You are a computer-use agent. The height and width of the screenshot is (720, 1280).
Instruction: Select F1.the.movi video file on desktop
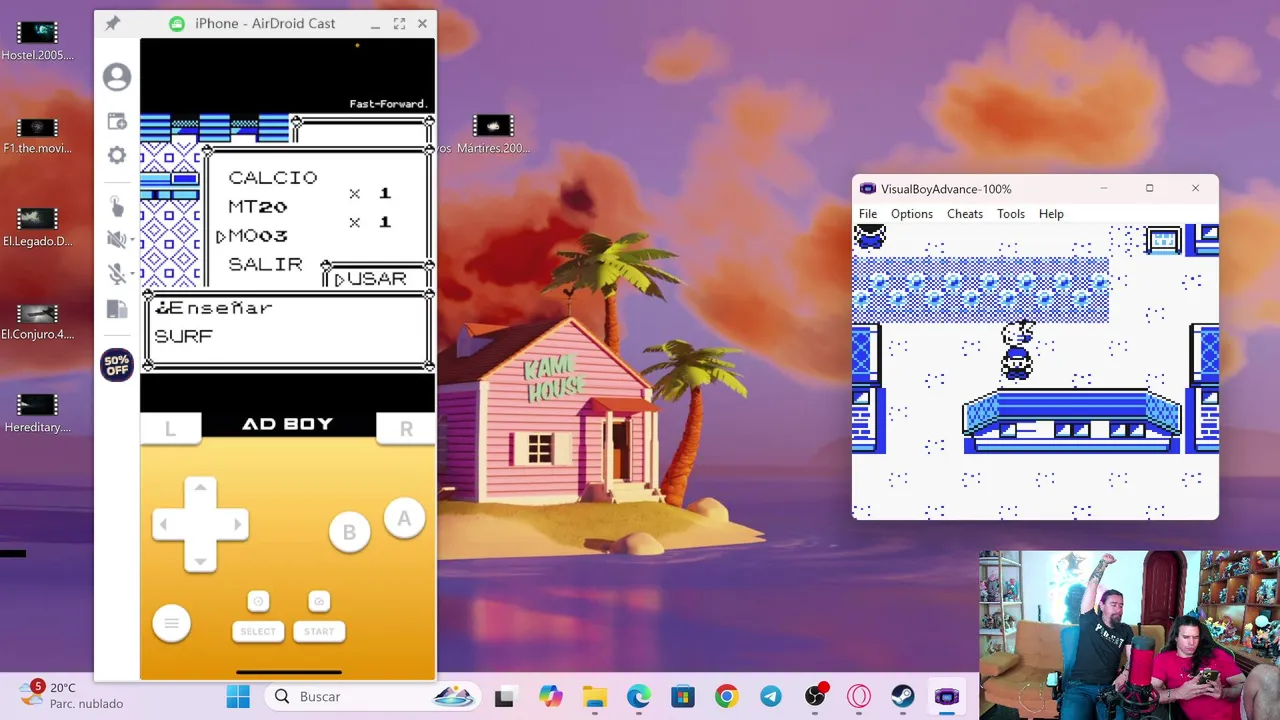37,136
